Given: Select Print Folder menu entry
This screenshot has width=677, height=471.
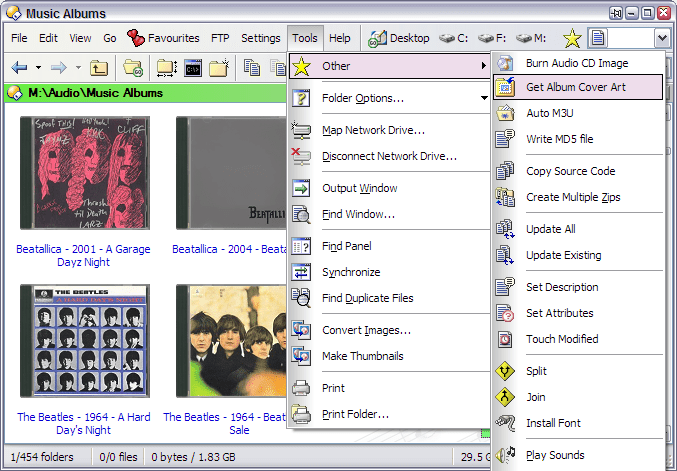Looking at the screenshot, I should [390, 414].
